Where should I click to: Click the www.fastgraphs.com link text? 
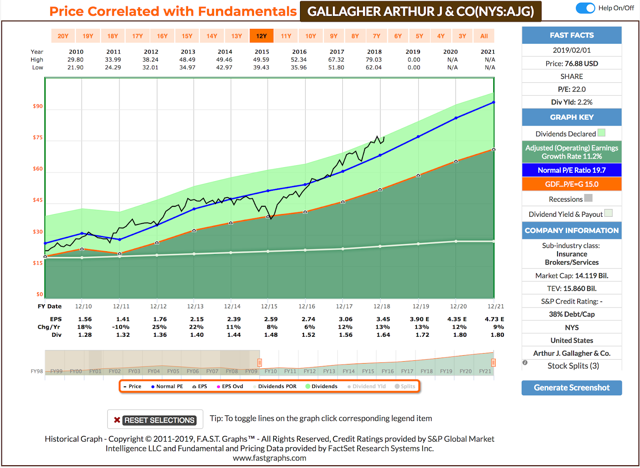[x=269, y=457]
